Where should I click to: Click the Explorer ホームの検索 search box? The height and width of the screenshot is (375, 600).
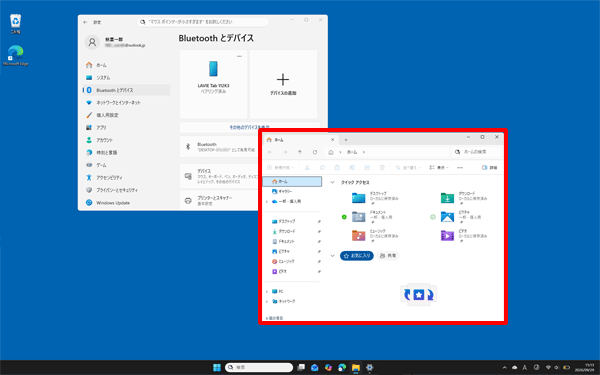pos(476,152)
